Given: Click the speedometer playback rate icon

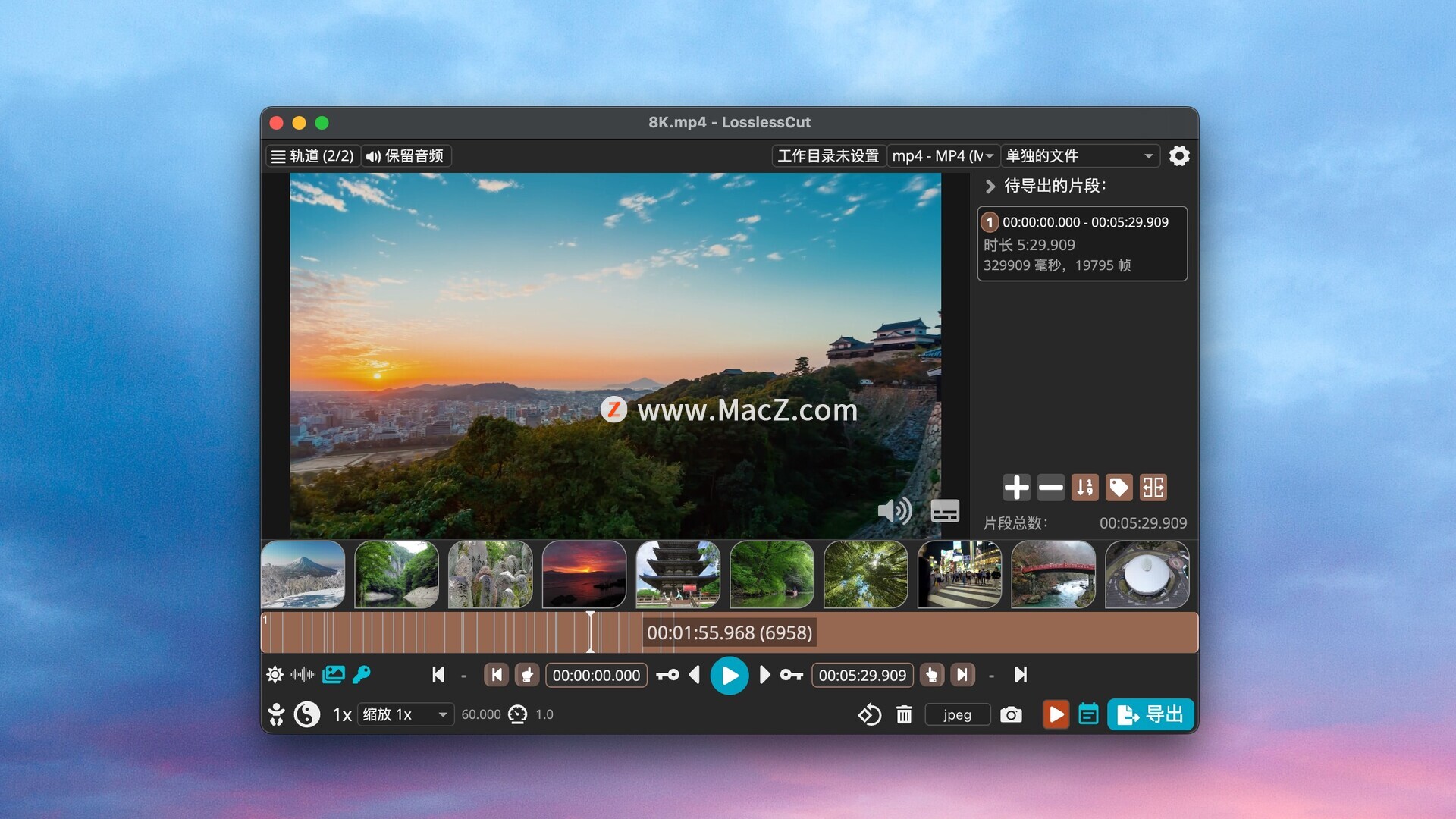Looking at the screenshot, I should pyautogui.click(x=517, y=714).
